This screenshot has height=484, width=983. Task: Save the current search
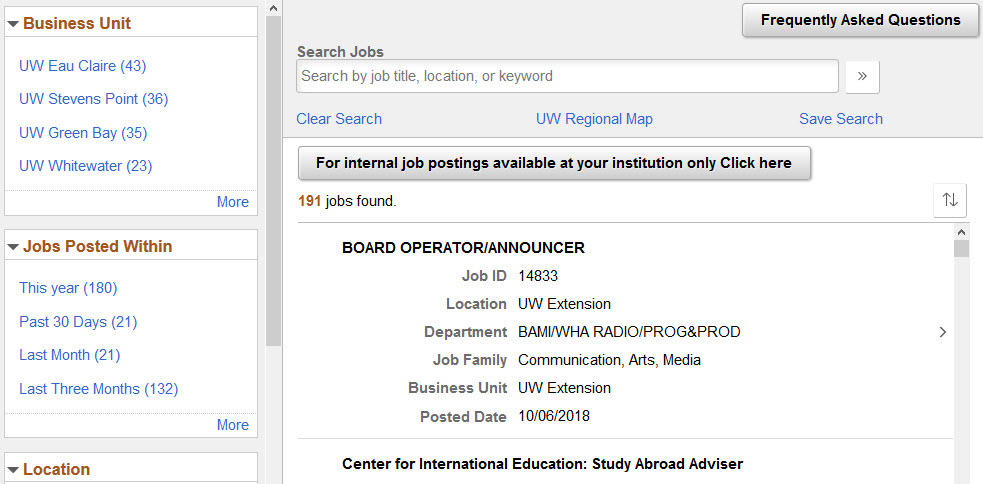point(841,119)
